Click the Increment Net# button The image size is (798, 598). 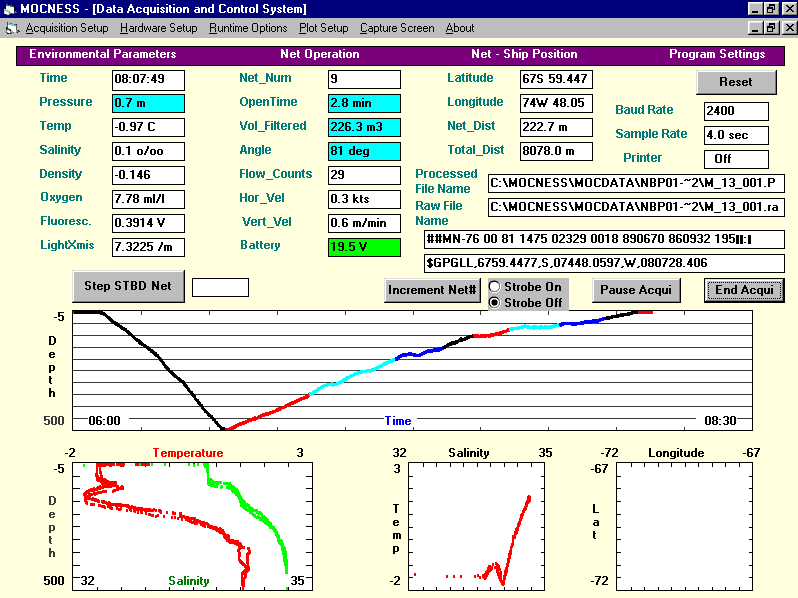432,290
